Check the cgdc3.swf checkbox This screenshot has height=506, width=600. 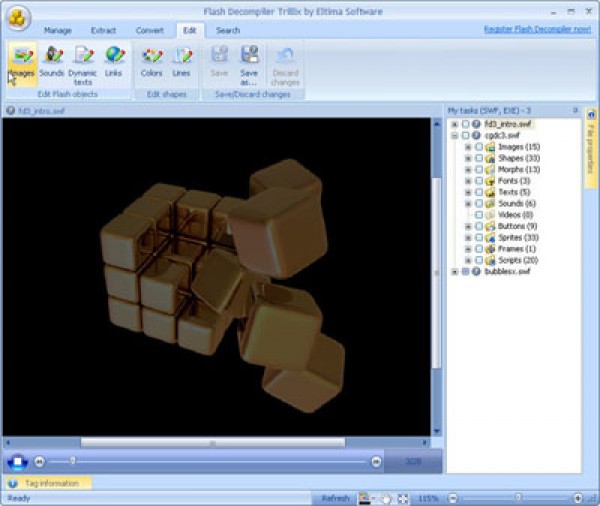pyautogui.click(x=466, y=135)
